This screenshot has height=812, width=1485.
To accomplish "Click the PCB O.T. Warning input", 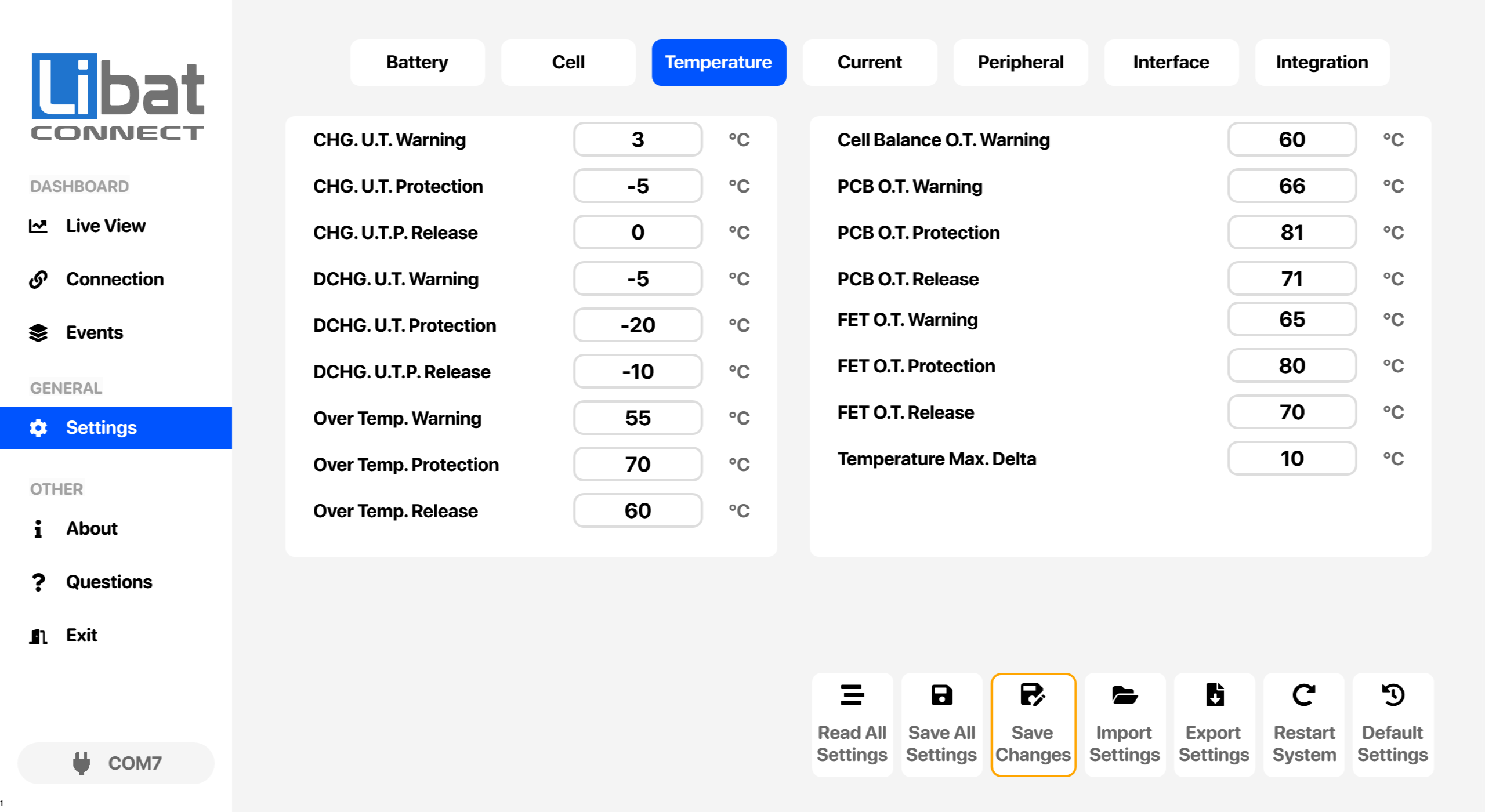I will (x=1292, y=186).
